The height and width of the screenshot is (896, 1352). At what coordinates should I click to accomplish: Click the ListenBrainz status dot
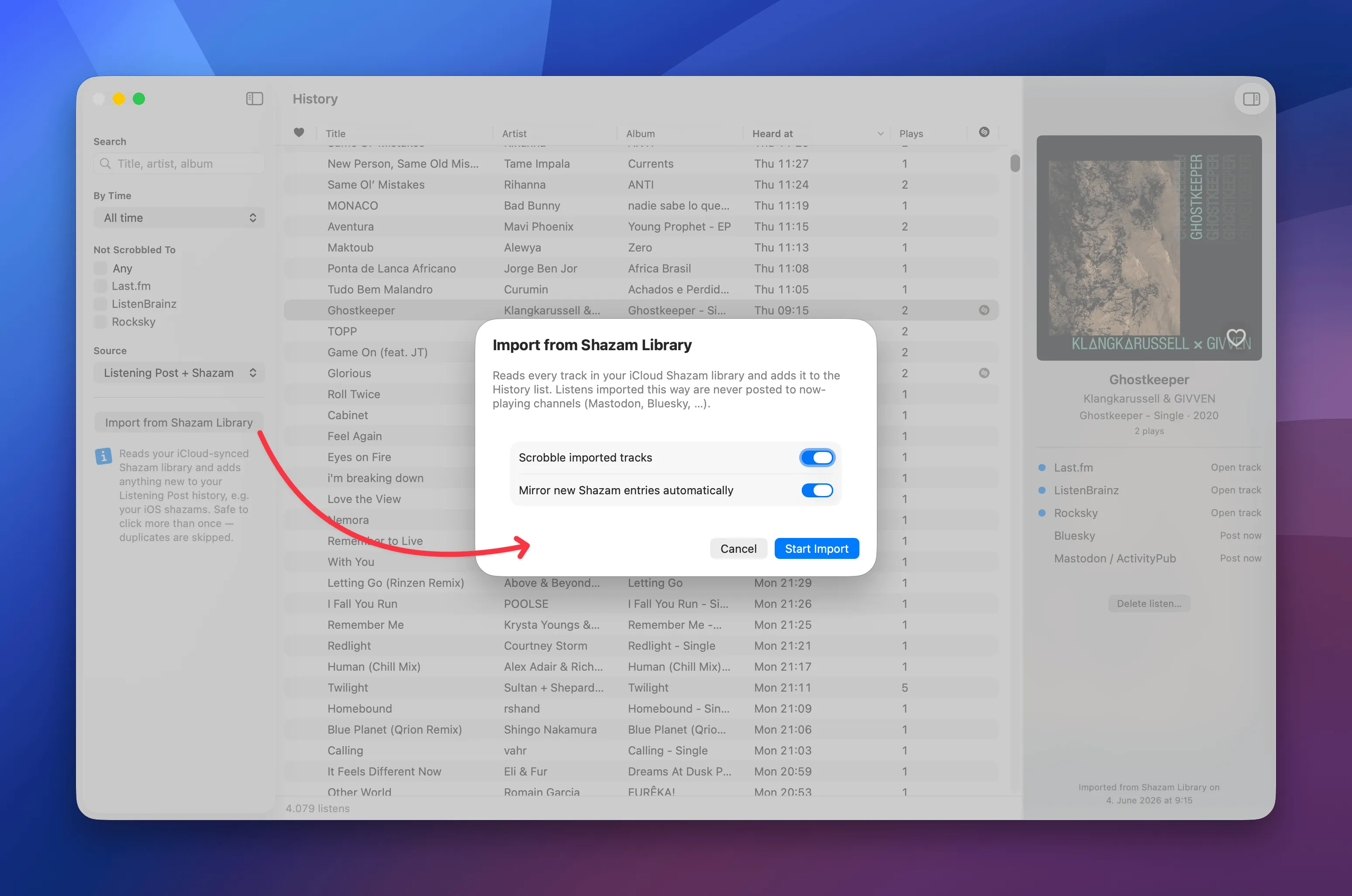(x=1042, y=490)
